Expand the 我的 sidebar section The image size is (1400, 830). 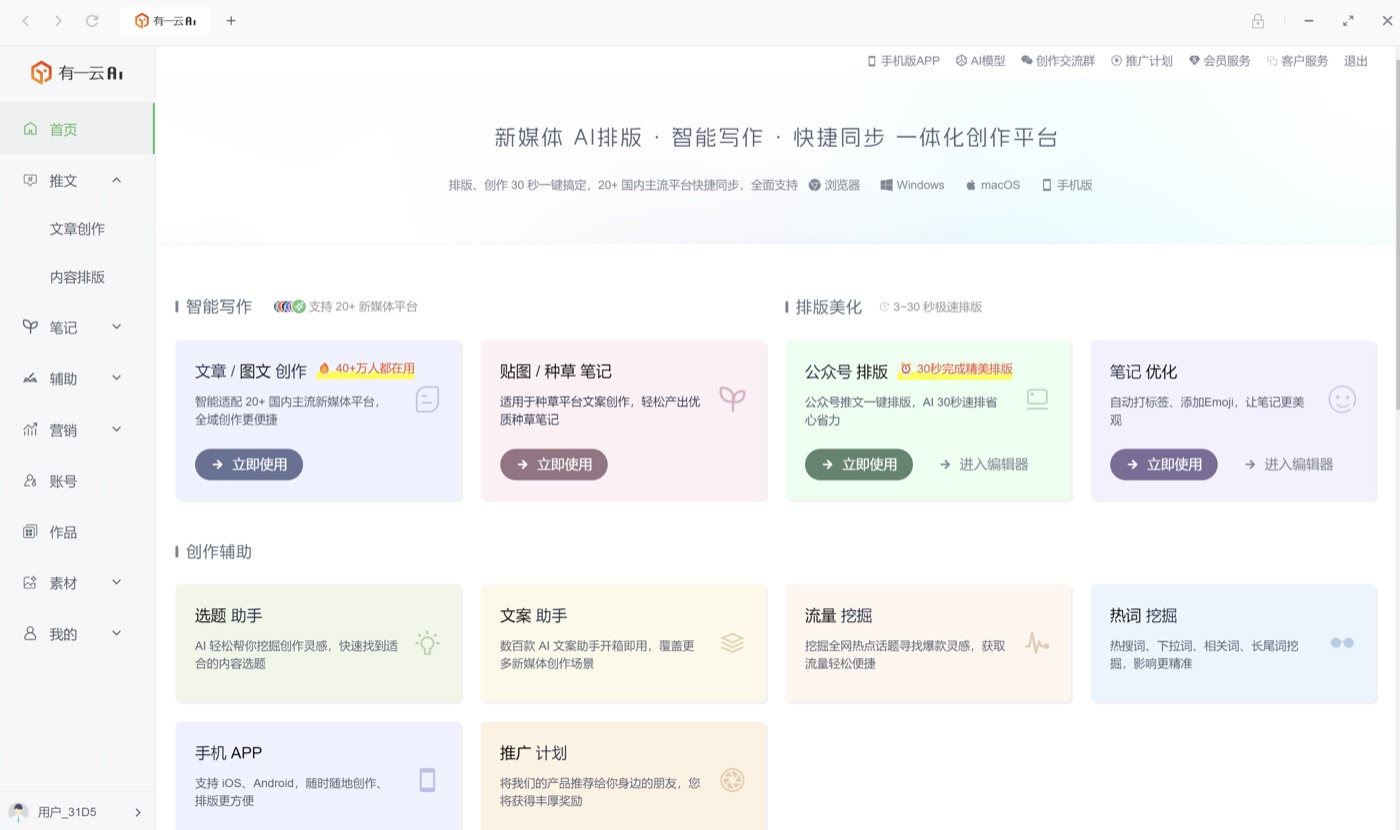tap(116, 633)
